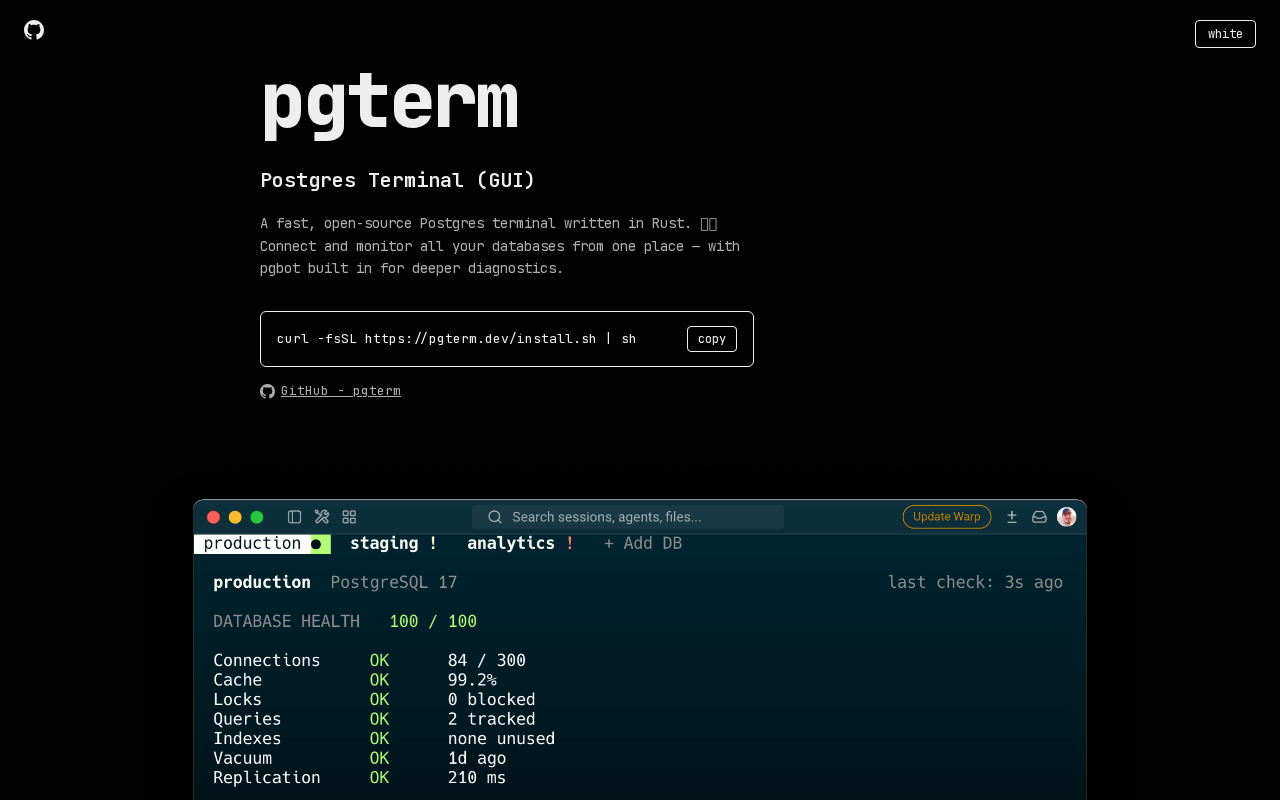This screenshot has width=1280, height=800.
Task: Switch to the analytics database tab
Action: pyautogui.click(x=521, y=544)
